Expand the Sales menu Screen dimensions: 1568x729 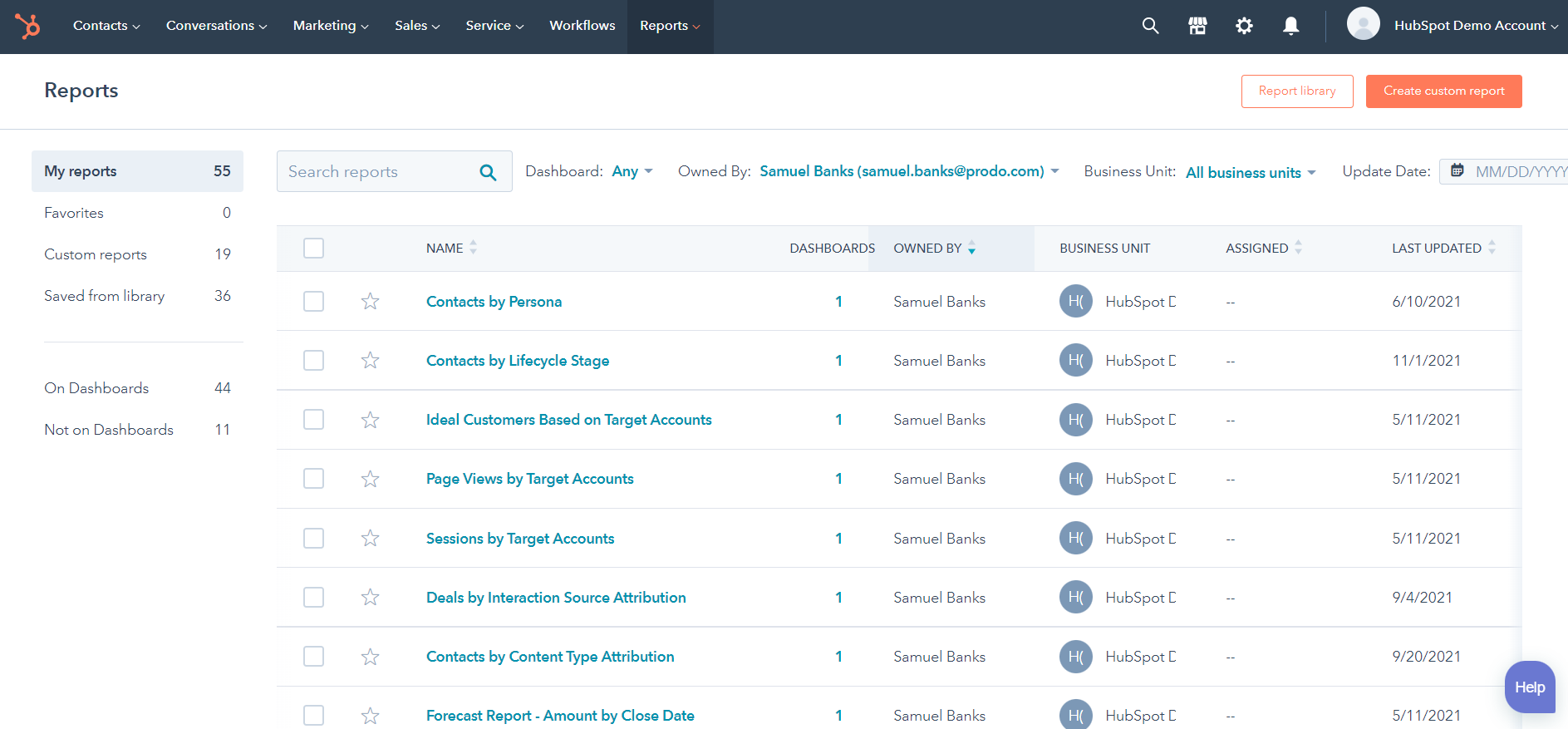(417, 26)
